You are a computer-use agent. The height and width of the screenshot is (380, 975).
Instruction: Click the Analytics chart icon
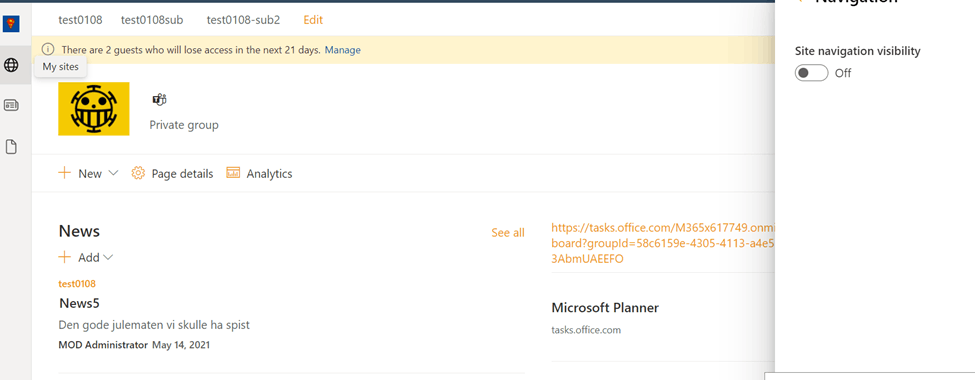pos(233,173)
